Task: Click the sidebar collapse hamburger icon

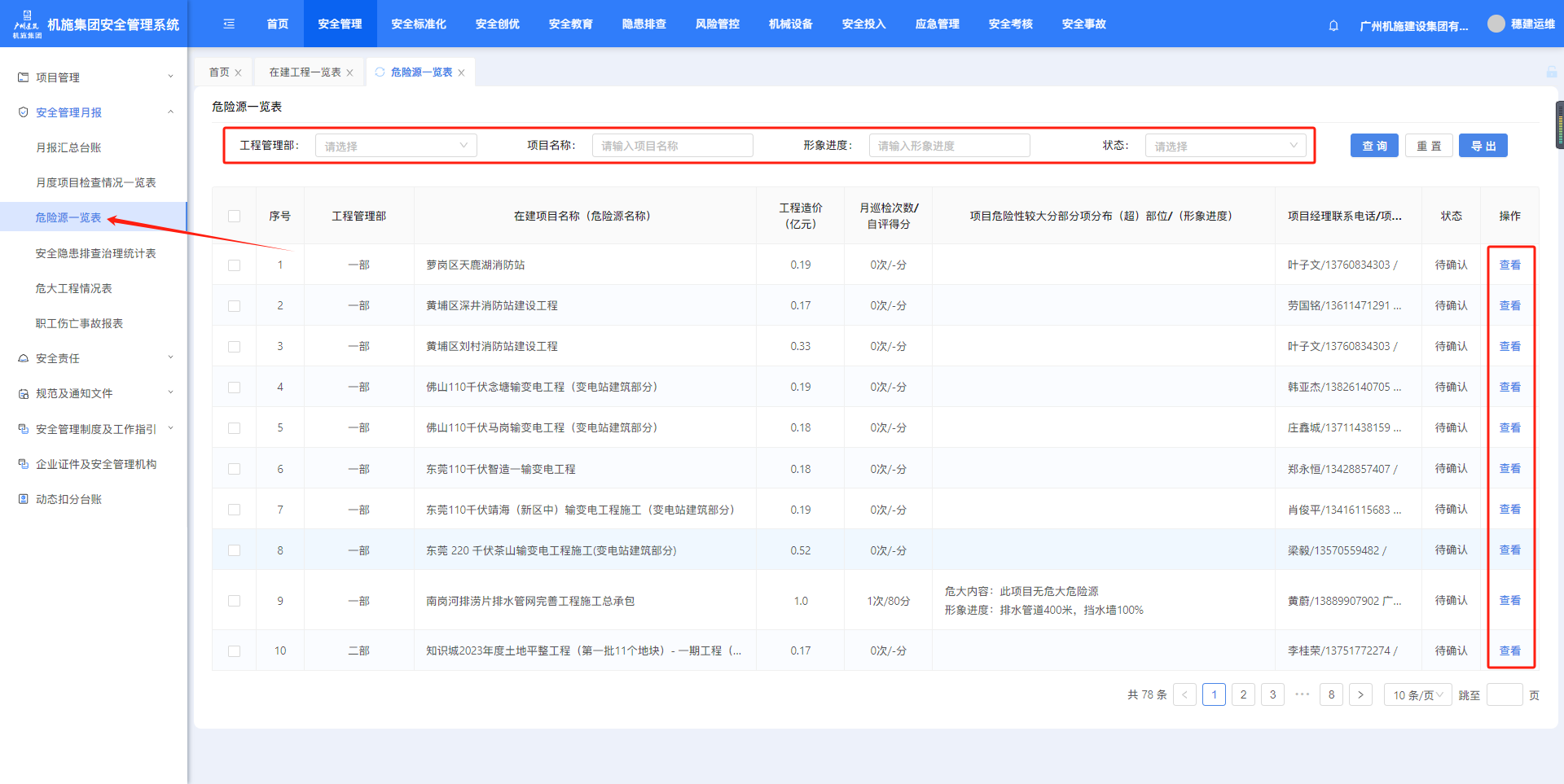Action: (x=229, y=24)
